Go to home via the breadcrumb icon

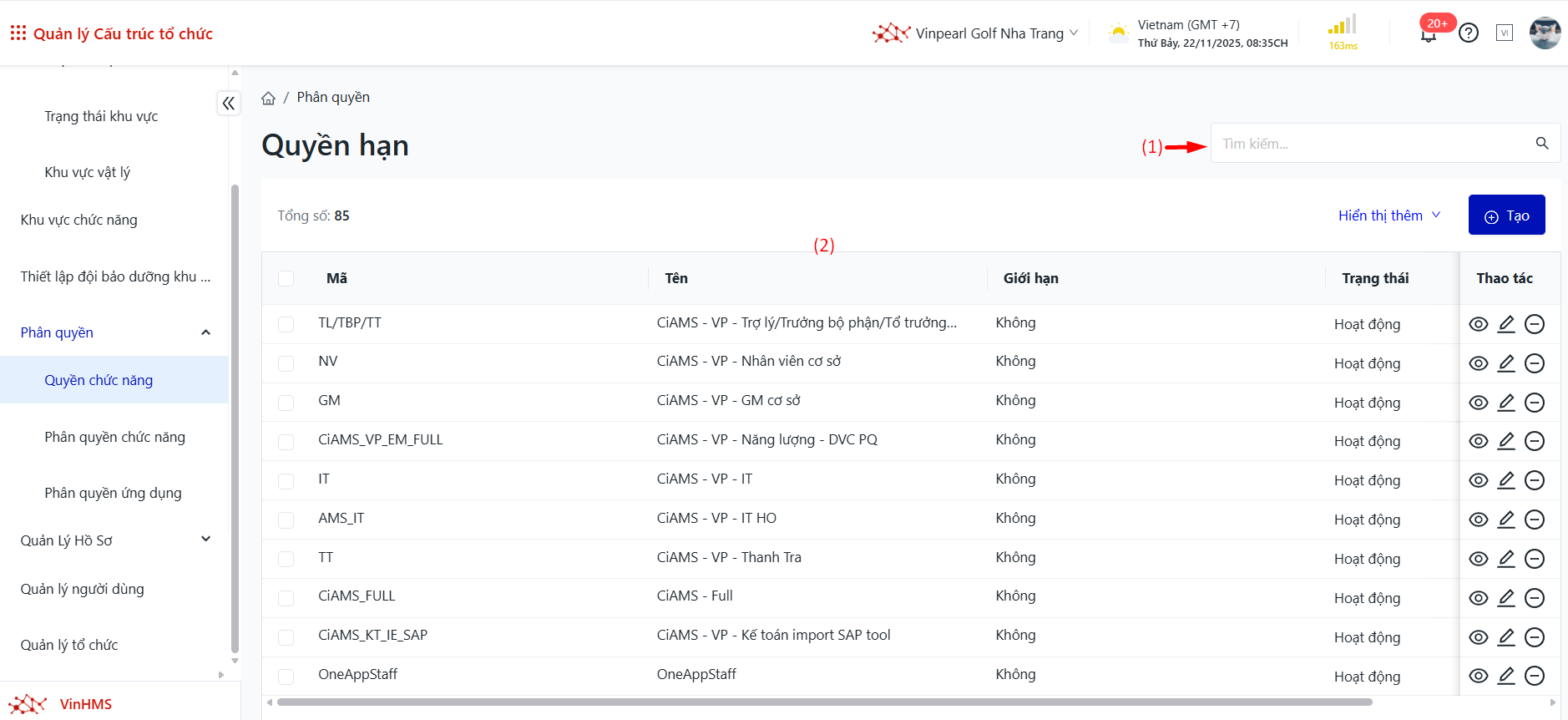268,99
